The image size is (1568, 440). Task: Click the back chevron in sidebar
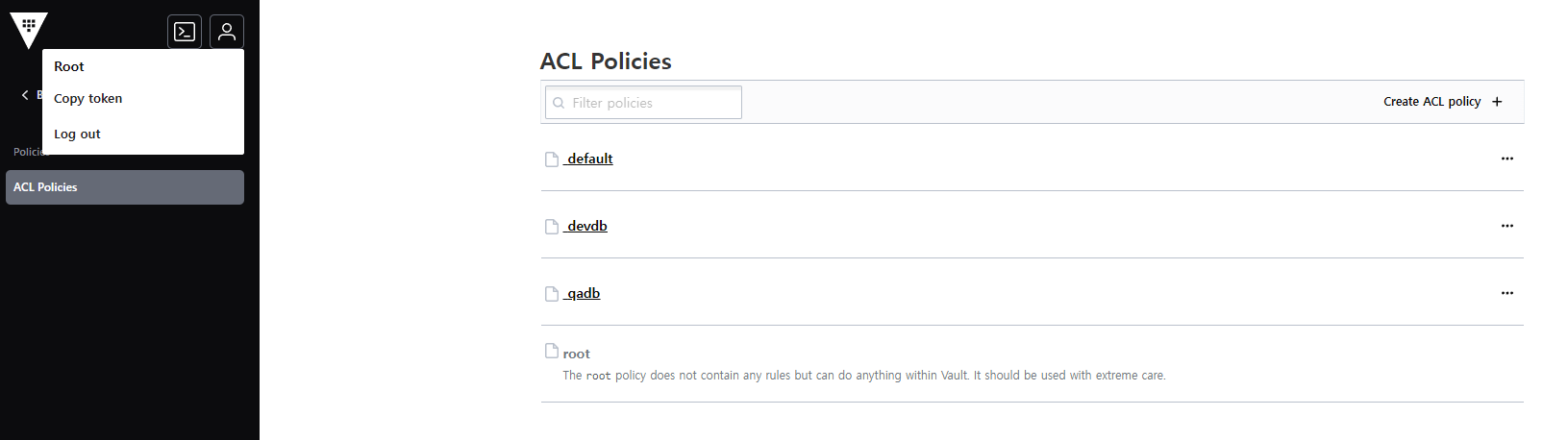pyautogui.click(x=25, y=95)
